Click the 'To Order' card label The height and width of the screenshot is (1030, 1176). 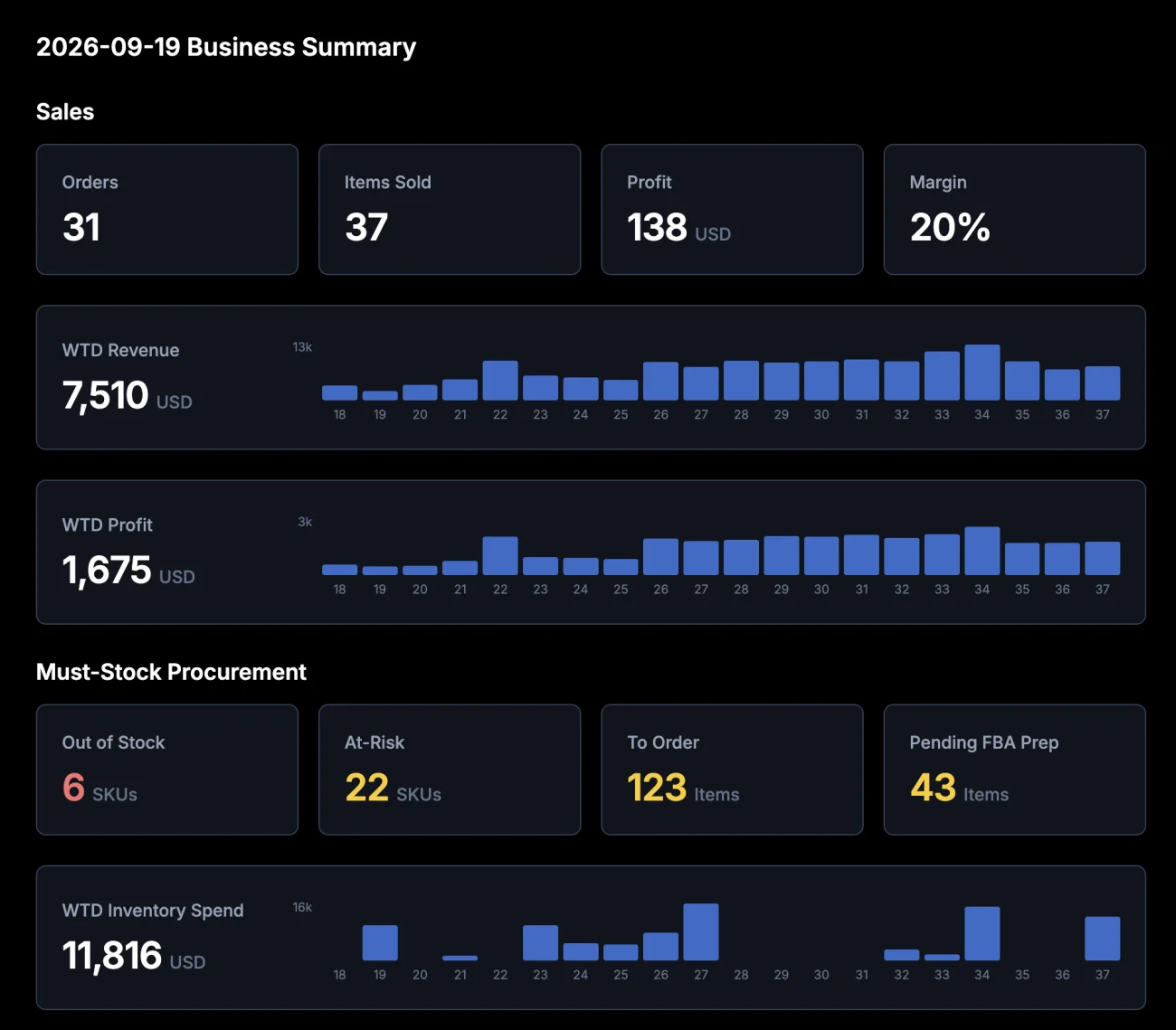(663, 742)
